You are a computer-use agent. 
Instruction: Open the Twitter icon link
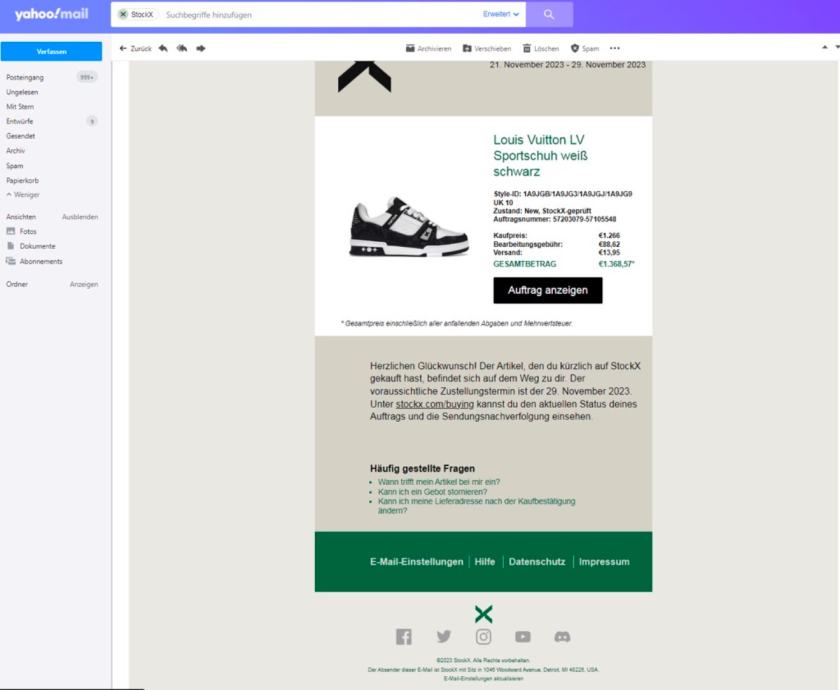pos(444,636)
